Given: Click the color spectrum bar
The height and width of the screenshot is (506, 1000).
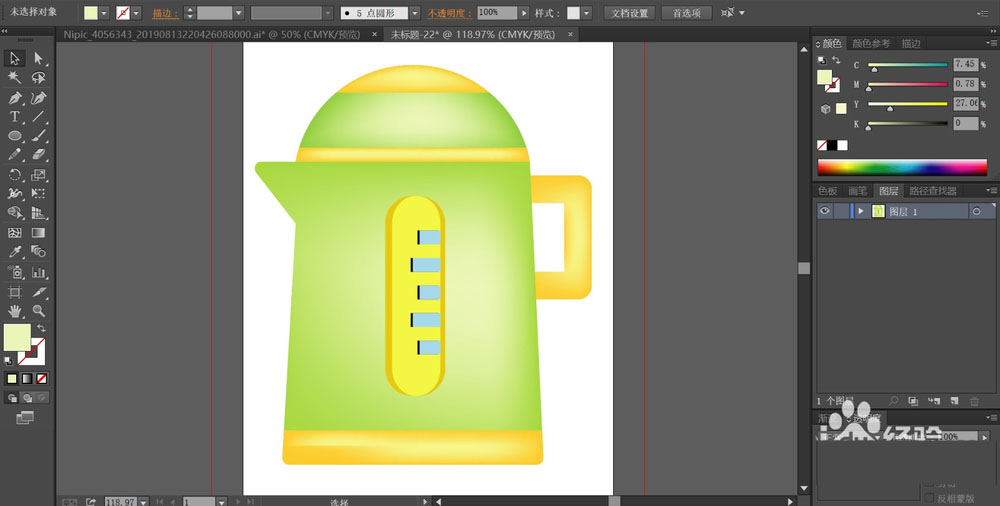Looking at the screenshot, I should 902,167.
